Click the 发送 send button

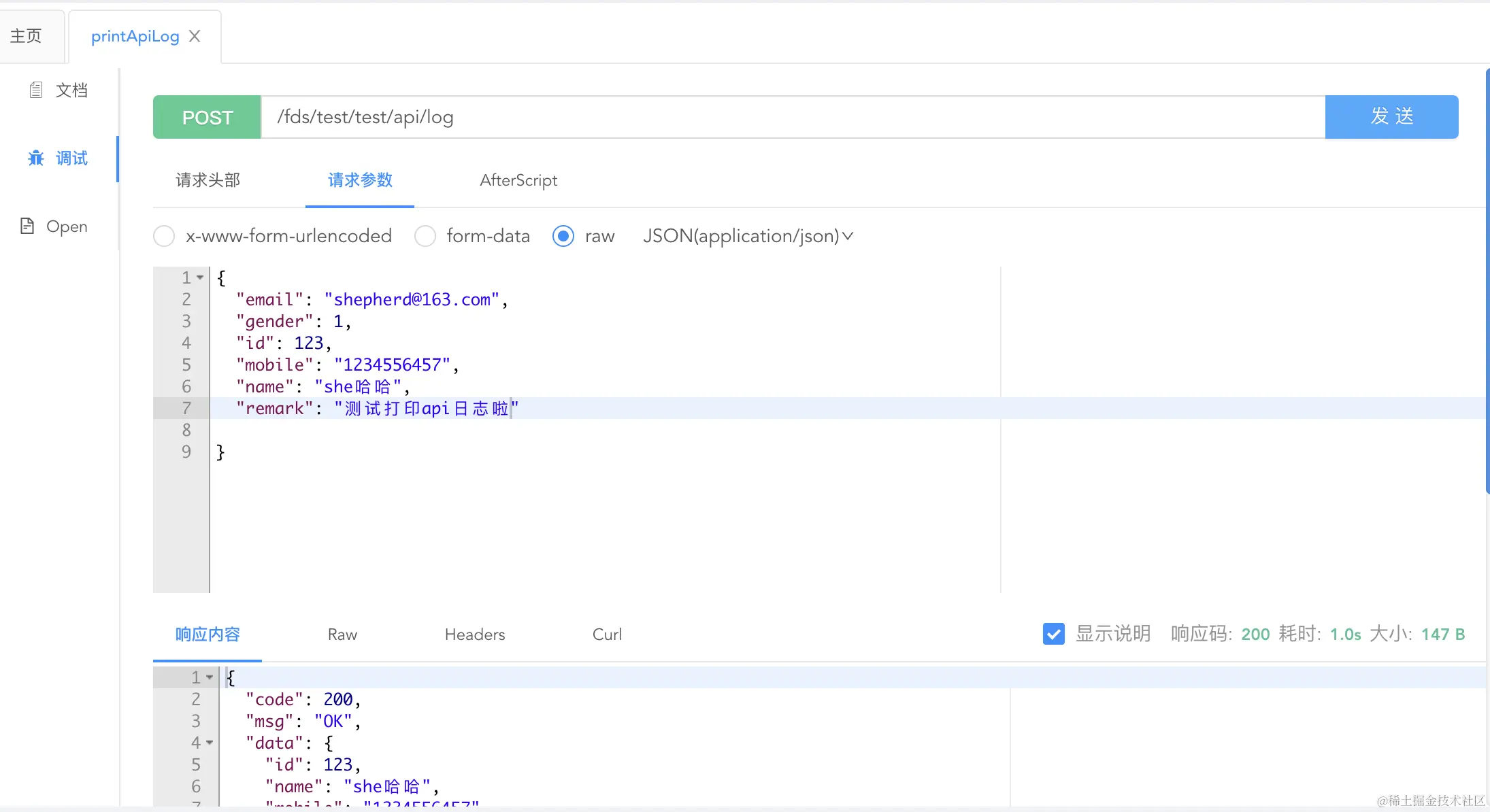pos(1391,117)
